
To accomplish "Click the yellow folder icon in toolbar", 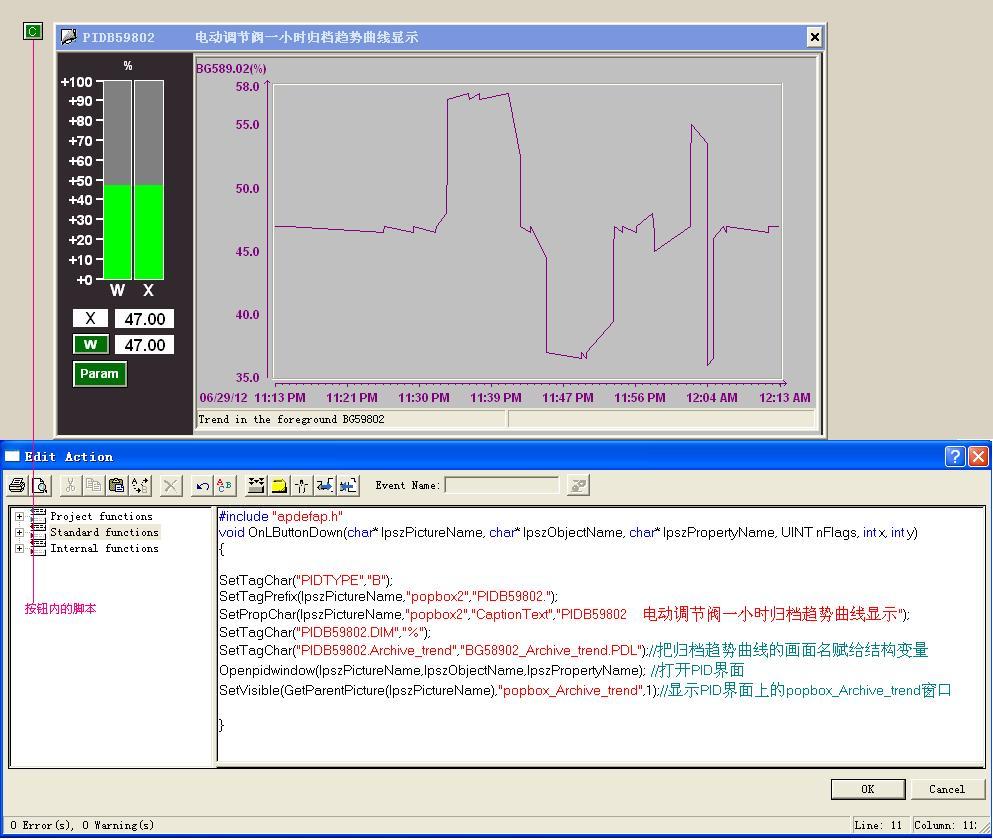I will tap(279, 486).
